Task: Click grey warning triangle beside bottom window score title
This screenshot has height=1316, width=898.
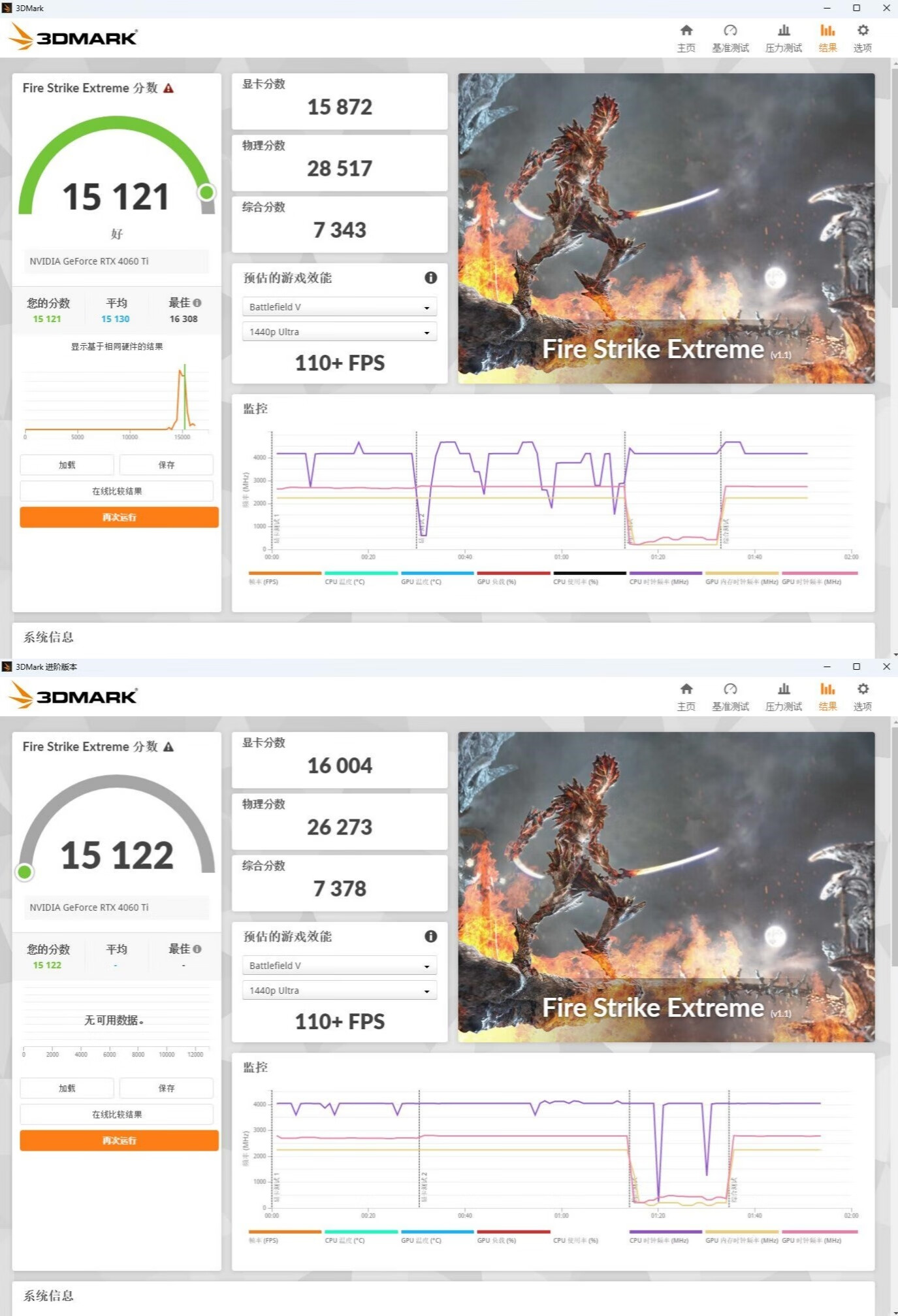Action: click(168, 747)
